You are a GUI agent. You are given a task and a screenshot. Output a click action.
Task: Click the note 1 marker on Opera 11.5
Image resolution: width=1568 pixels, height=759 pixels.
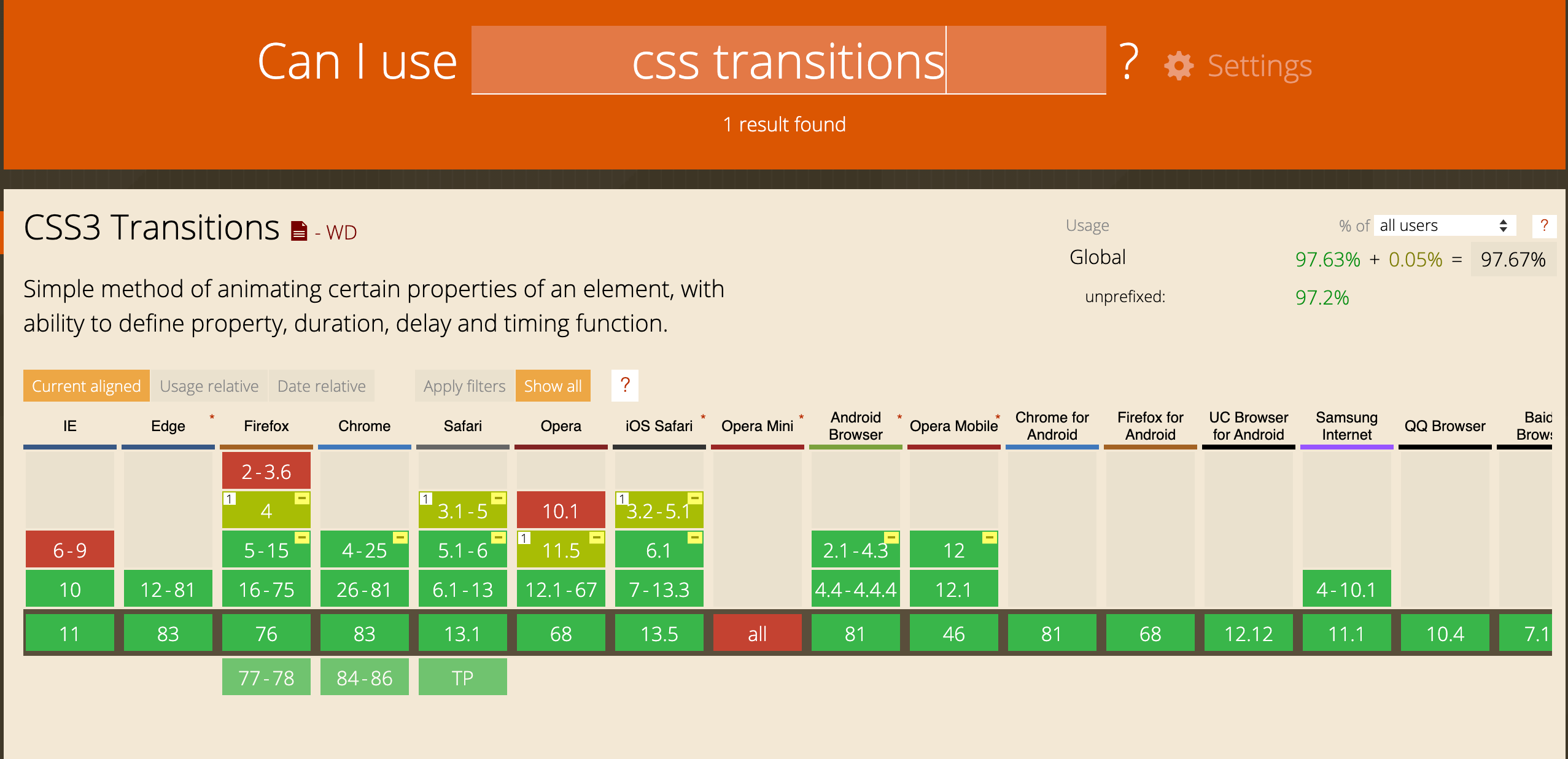pyautogui.click(x=524, y=538)
